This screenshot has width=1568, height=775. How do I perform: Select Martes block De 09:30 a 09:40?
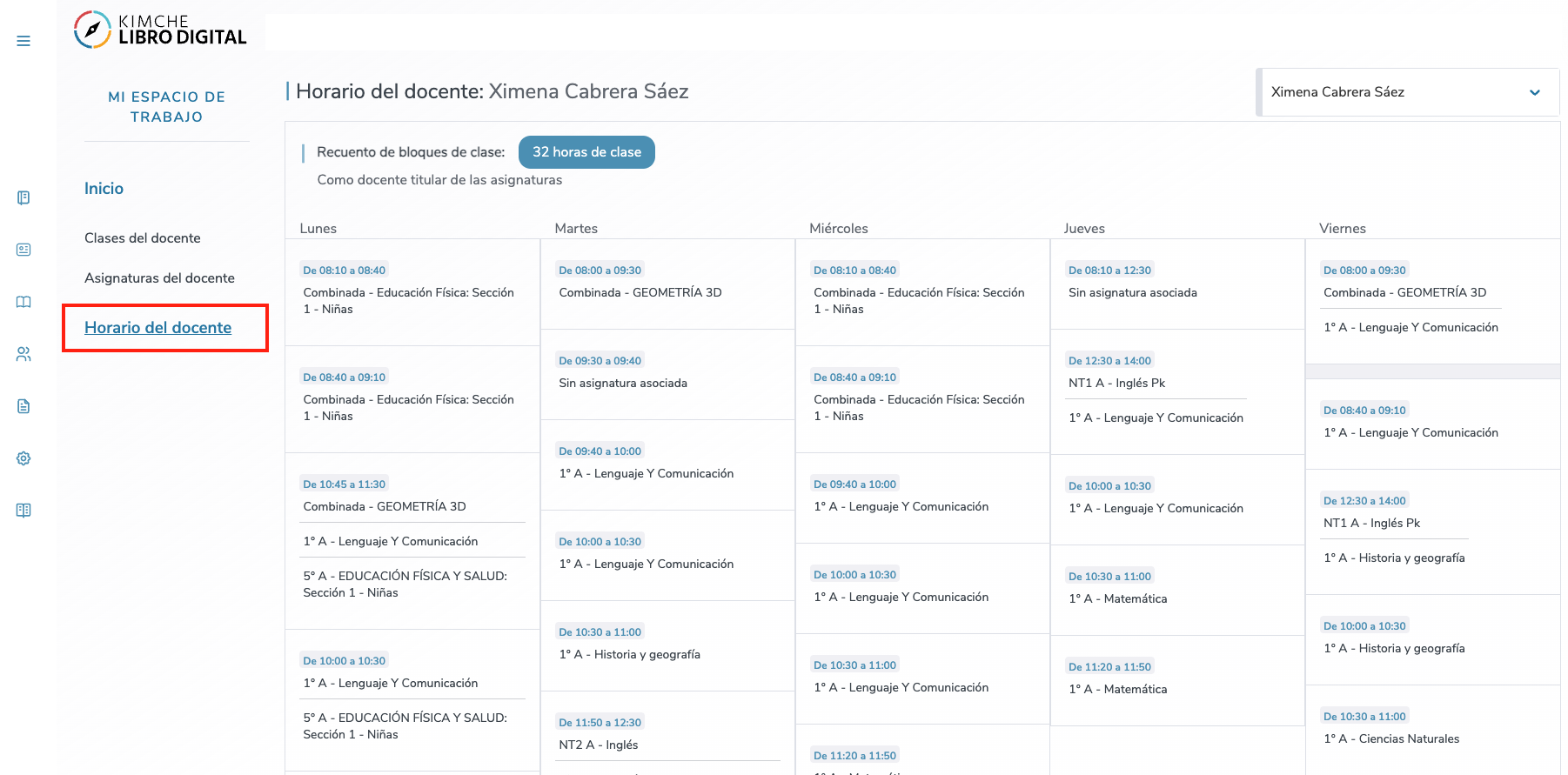pos(600,361)
